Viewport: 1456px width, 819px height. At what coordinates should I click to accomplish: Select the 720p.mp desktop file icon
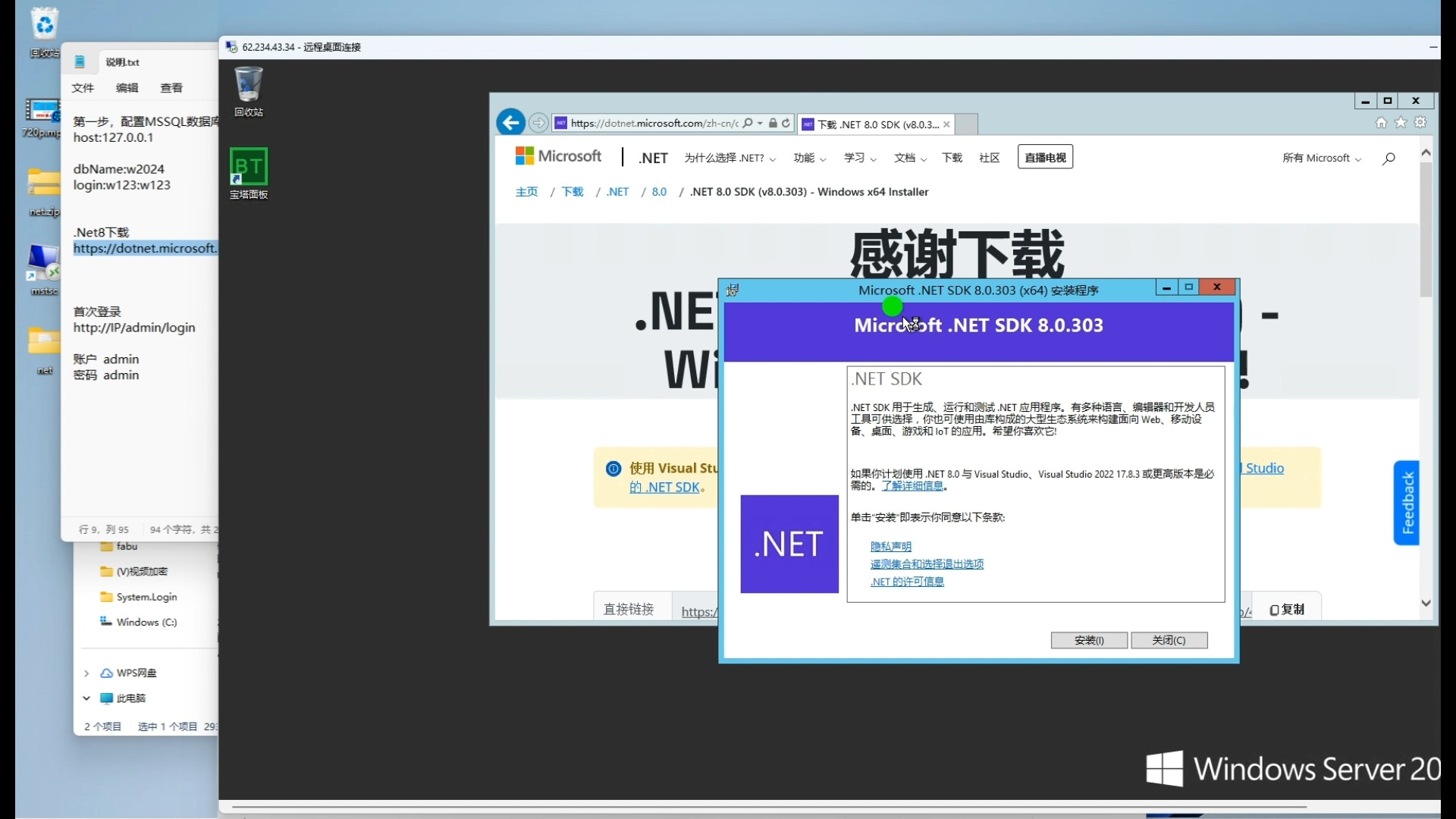[x=42, y=118]
